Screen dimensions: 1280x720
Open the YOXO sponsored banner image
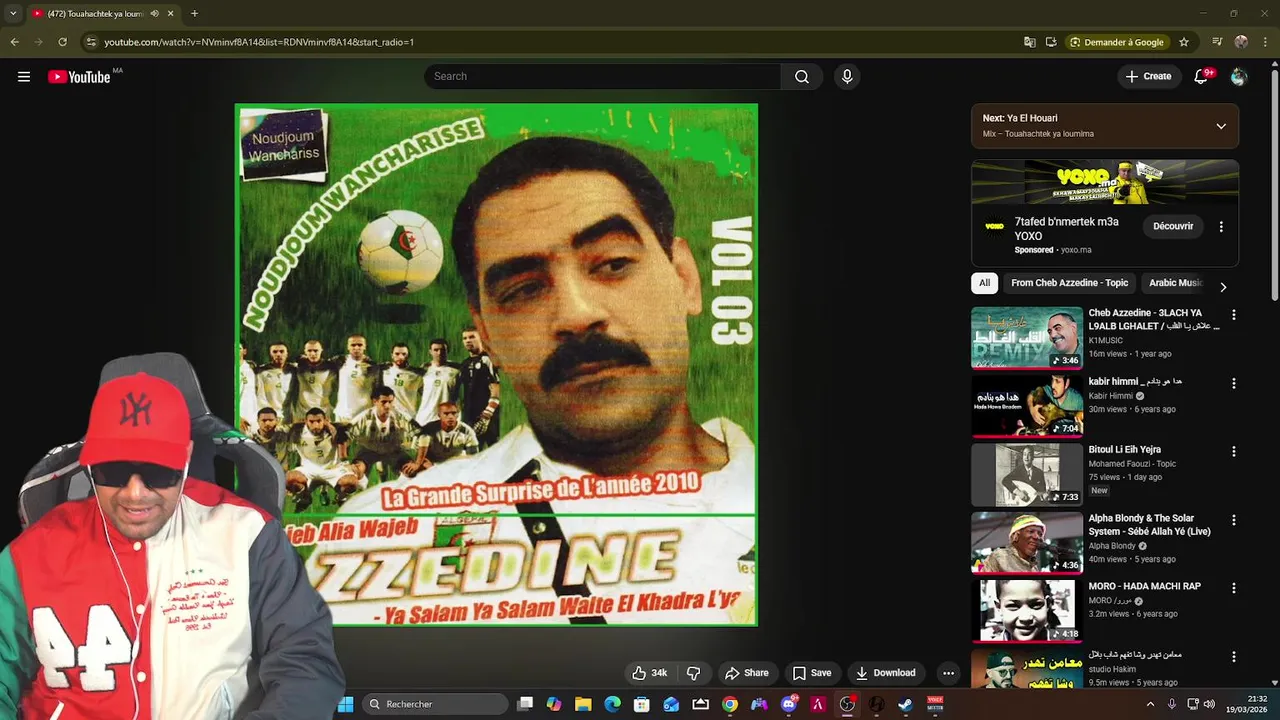[1105, 182]
